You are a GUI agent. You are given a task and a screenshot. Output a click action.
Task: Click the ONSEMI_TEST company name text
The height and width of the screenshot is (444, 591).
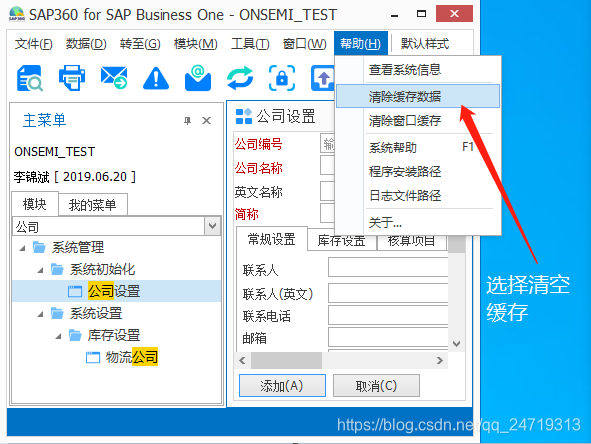point(55,152)
